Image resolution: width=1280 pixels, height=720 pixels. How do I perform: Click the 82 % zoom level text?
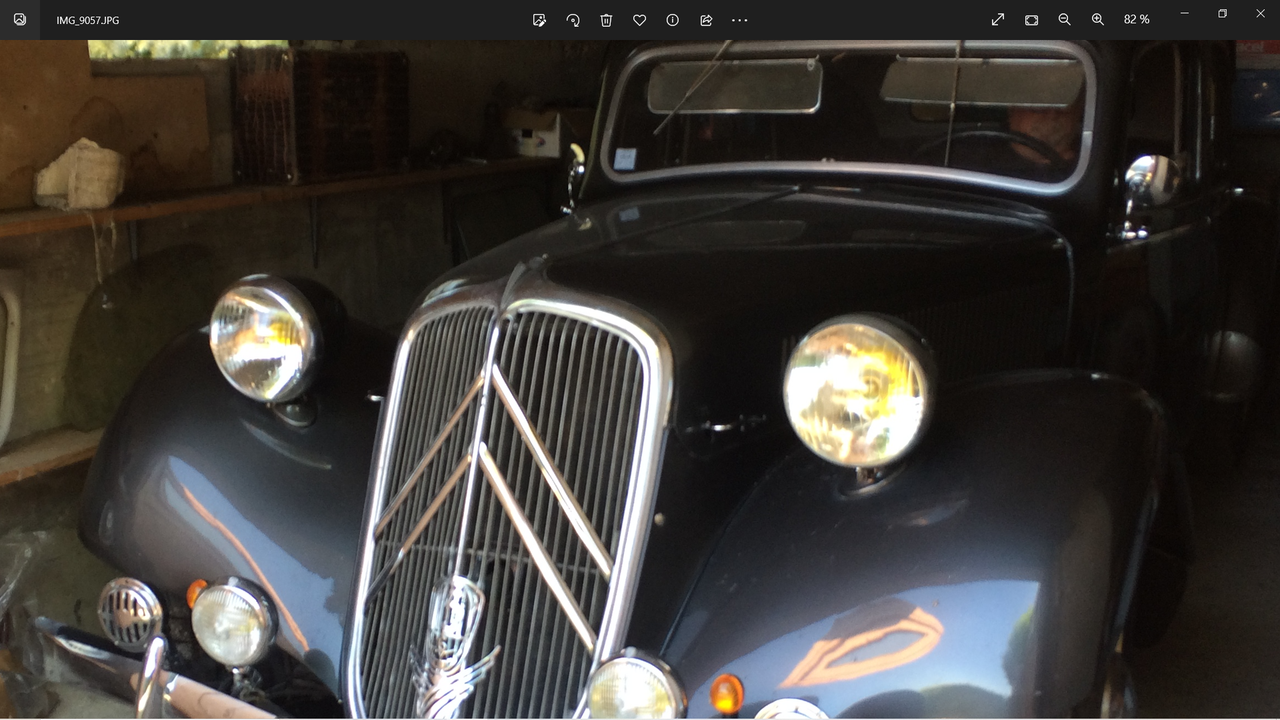pyautogui.click(x=1137, y=20)
